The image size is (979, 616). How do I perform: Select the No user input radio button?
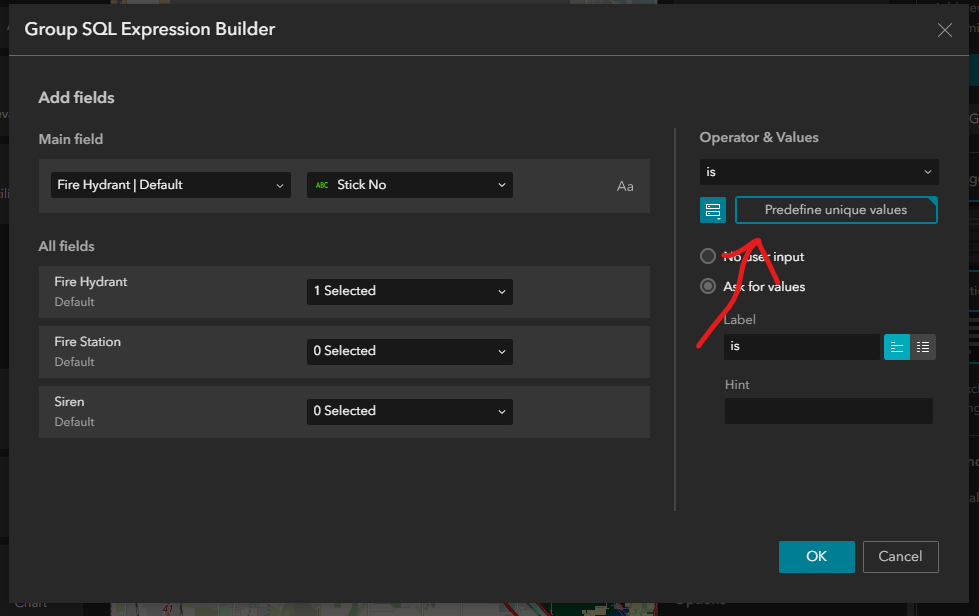708,256
